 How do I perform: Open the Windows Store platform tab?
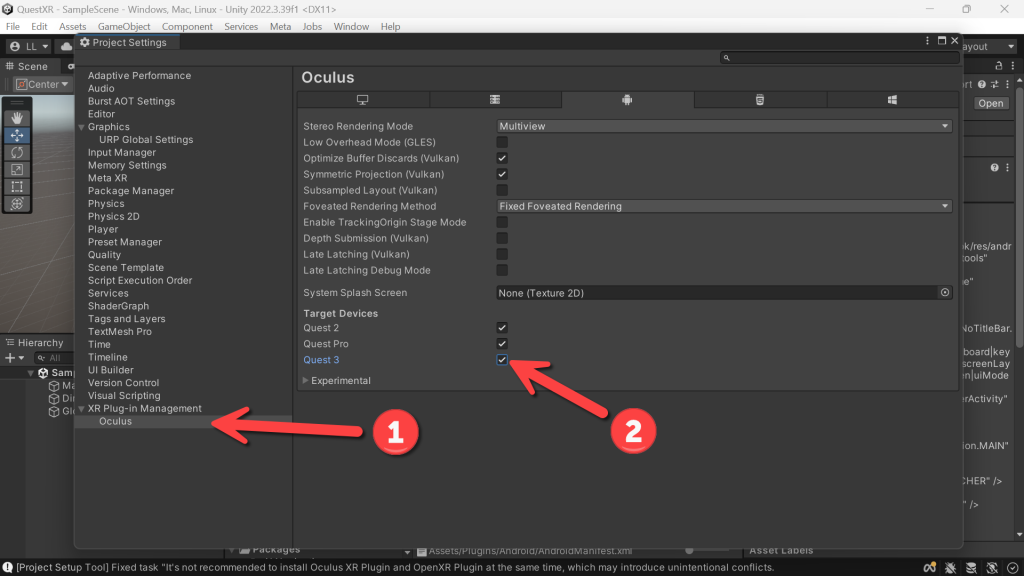[x=892, y=100]
